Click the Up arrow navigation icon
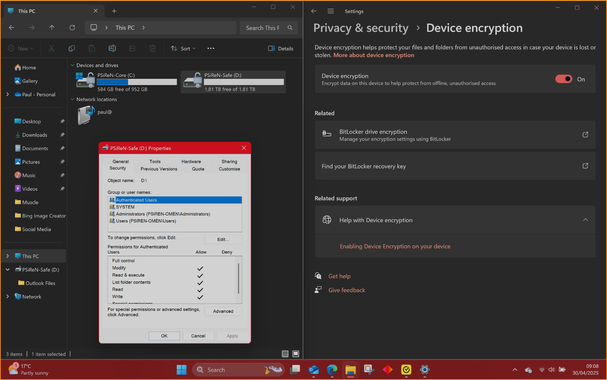Viewport: 607px width, 380px height. 51,27
